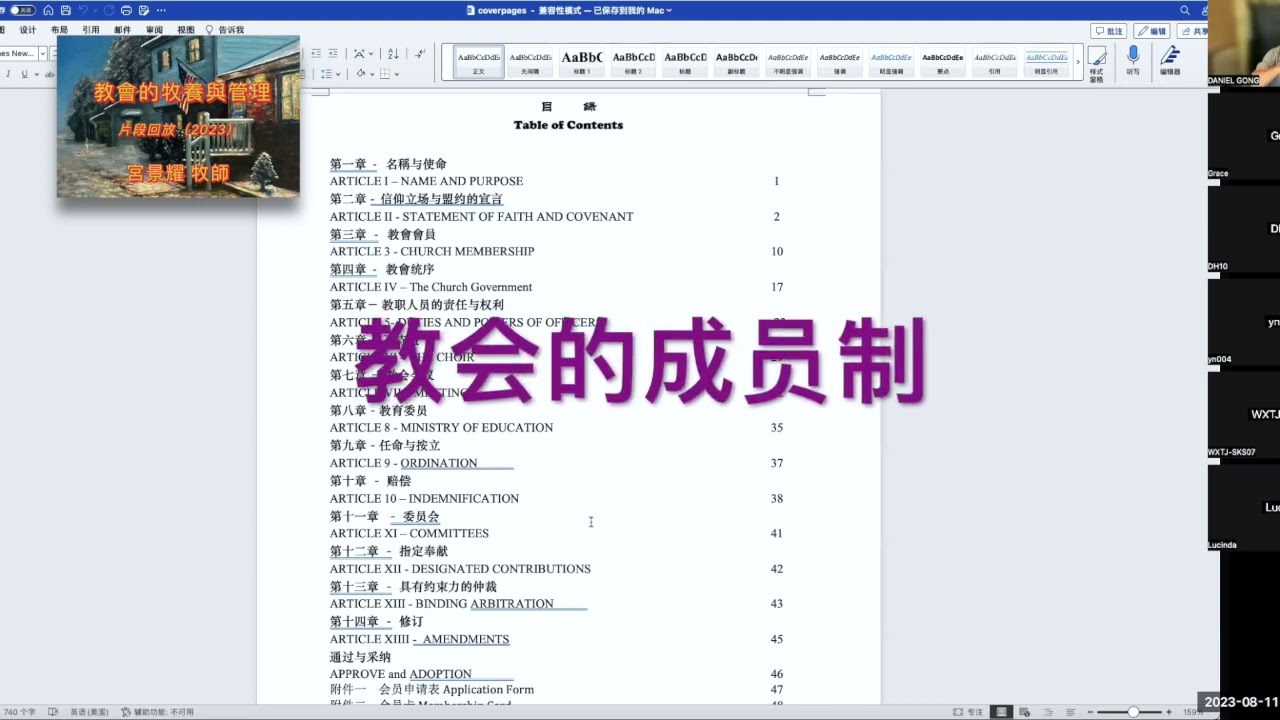Toggle underline formatting
Screen dimensions: 1280x720
[x=24, y=74]
